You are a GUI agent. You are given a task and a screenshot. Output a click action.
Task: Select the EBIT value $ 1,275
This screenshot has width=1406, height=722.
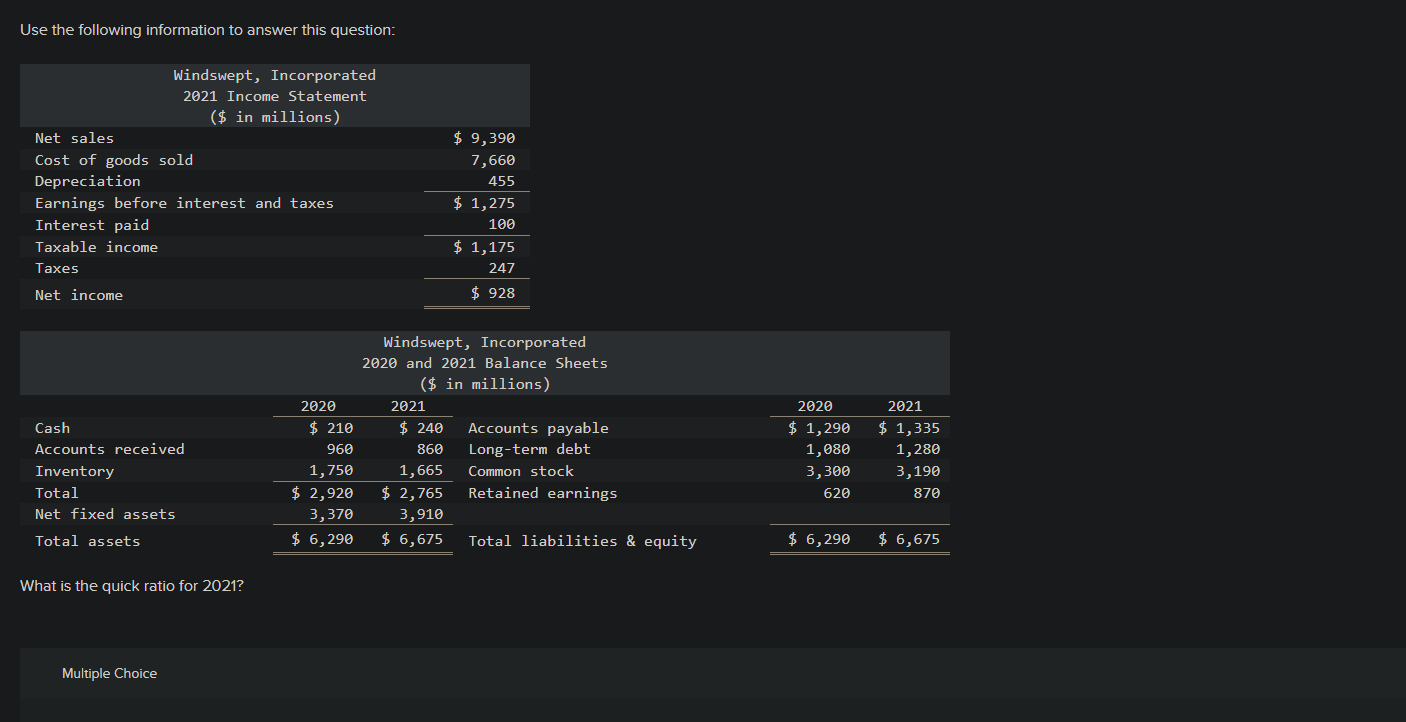484,203
